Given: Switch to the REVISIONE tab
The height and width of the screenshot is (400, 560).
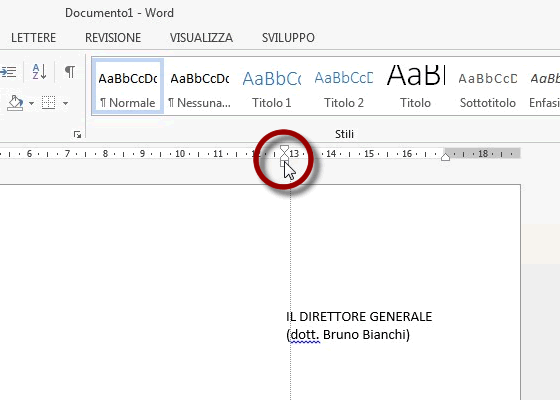Looking at the screenshot, I should pos(113,38).
